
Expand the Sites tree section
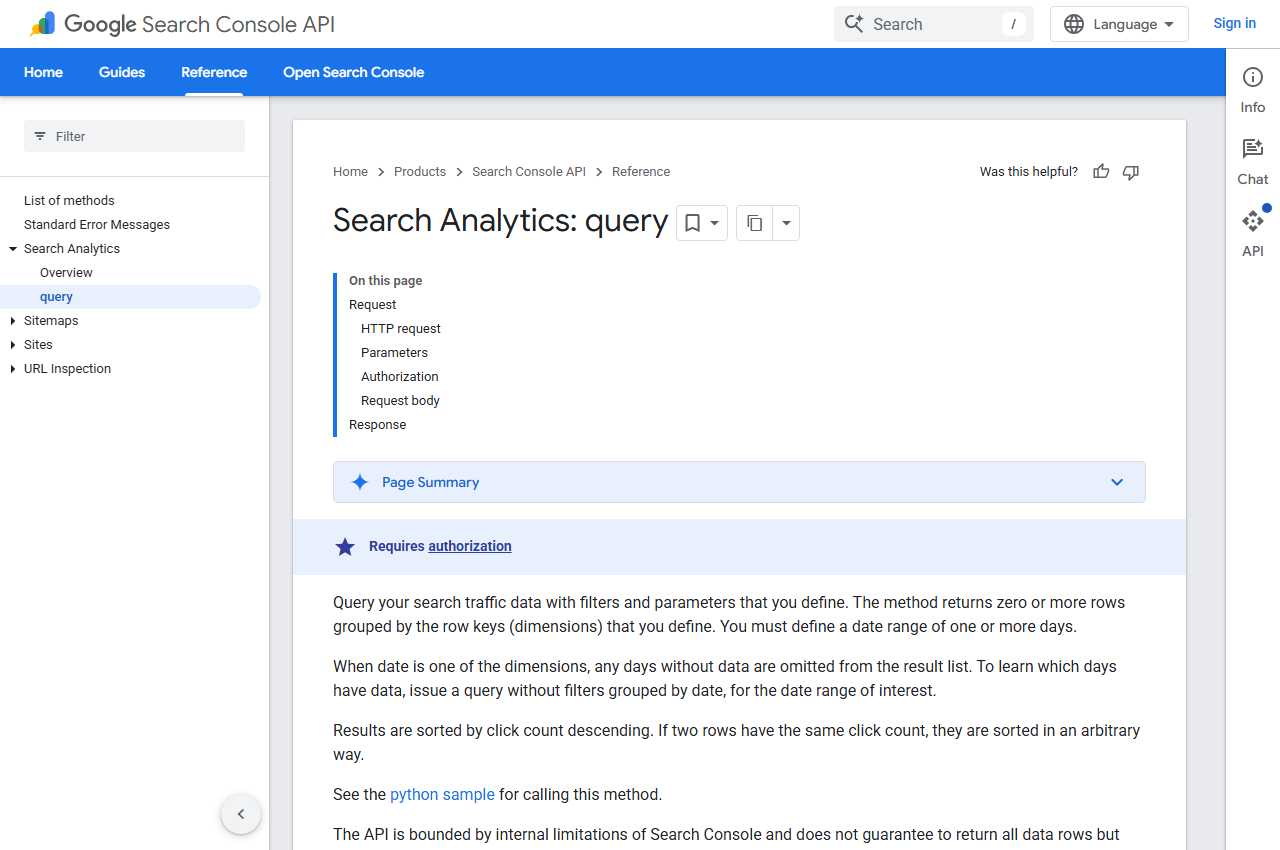pyautogui.click(x=13, y=345)
